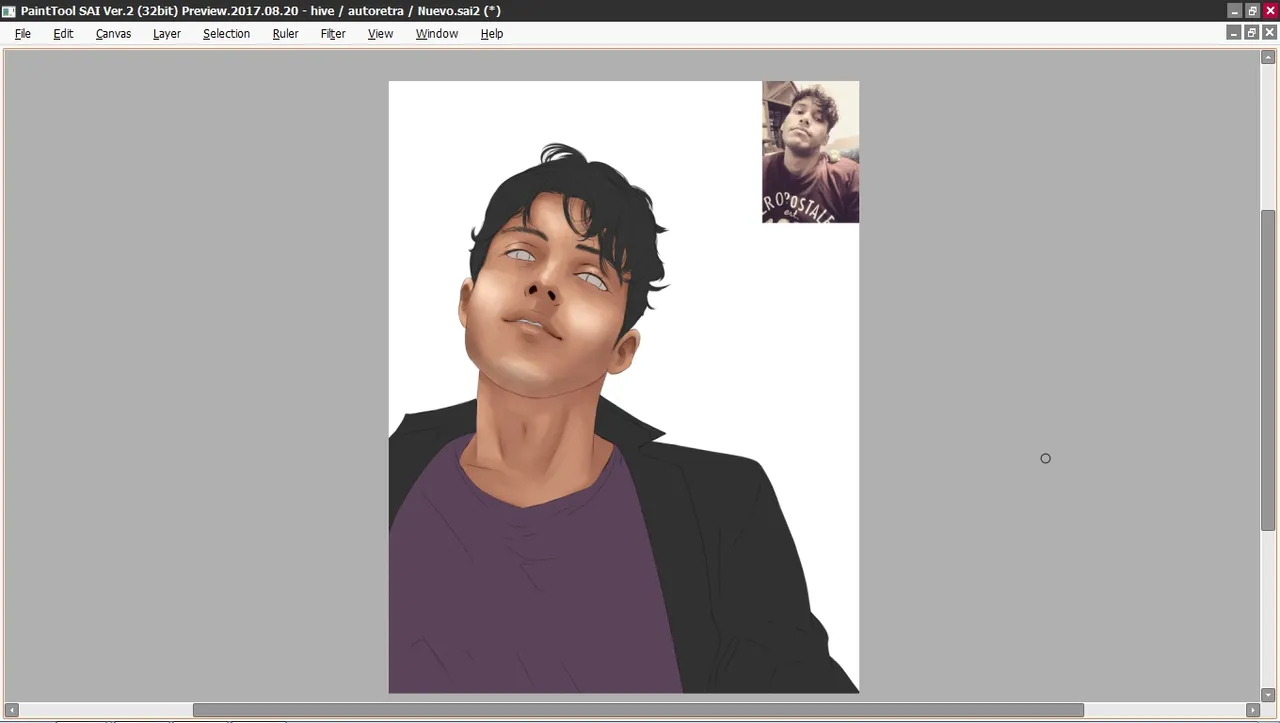Open the View menu

[x=380, y=33]
